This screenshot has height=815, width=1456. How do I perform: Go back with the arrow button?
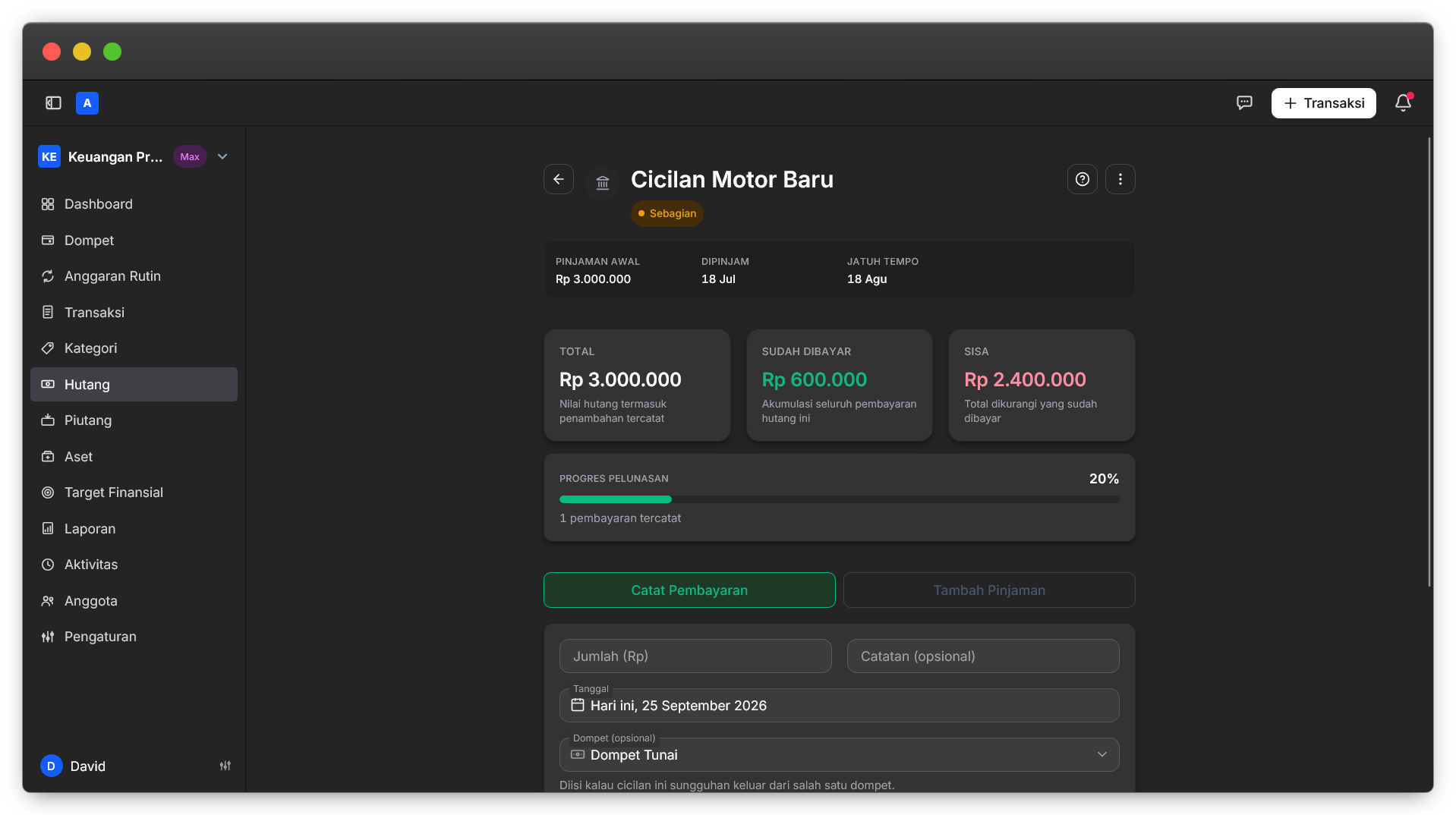click(x=559, y=179)
